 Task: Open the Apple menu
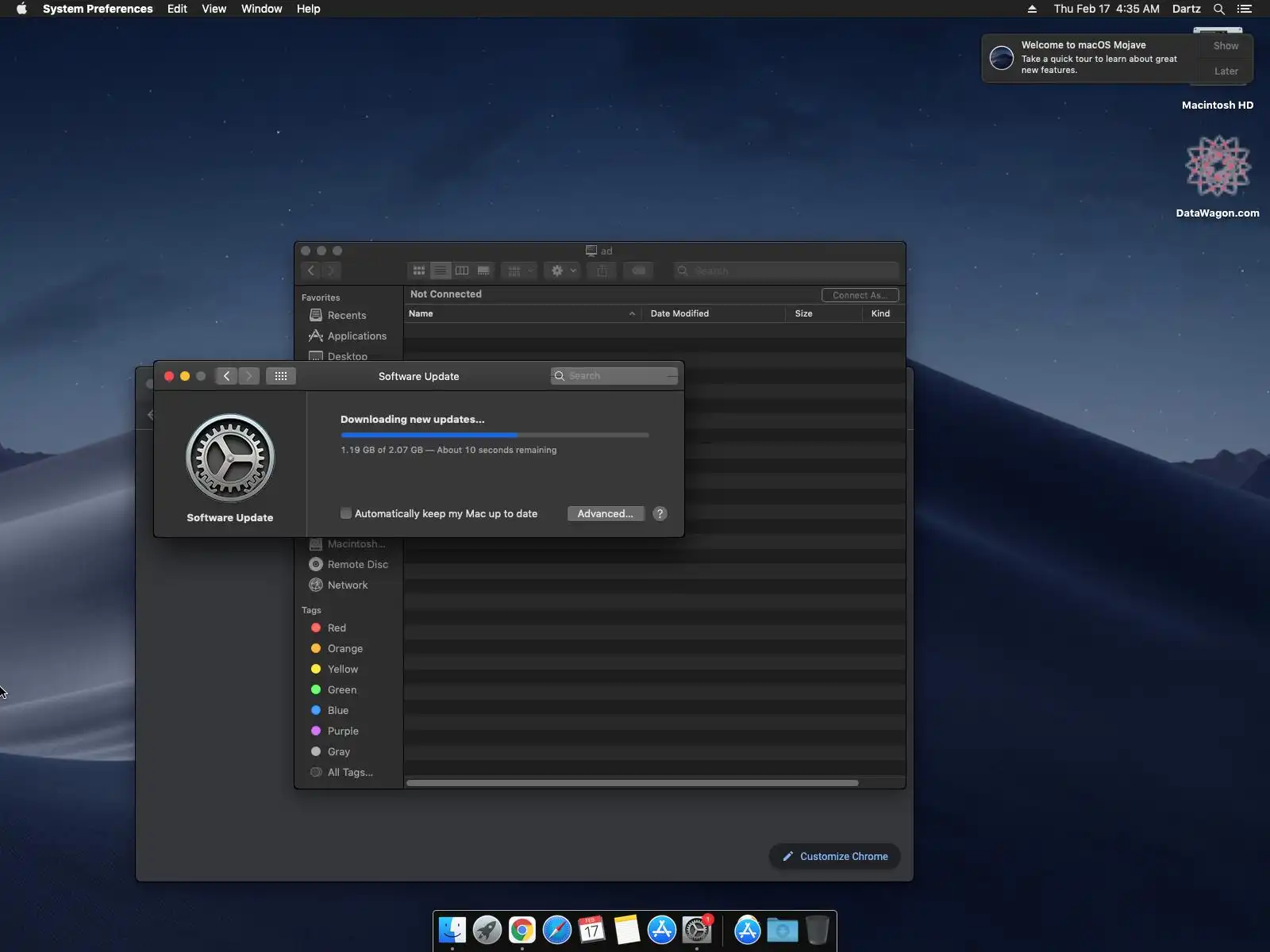tap(21, 9)
